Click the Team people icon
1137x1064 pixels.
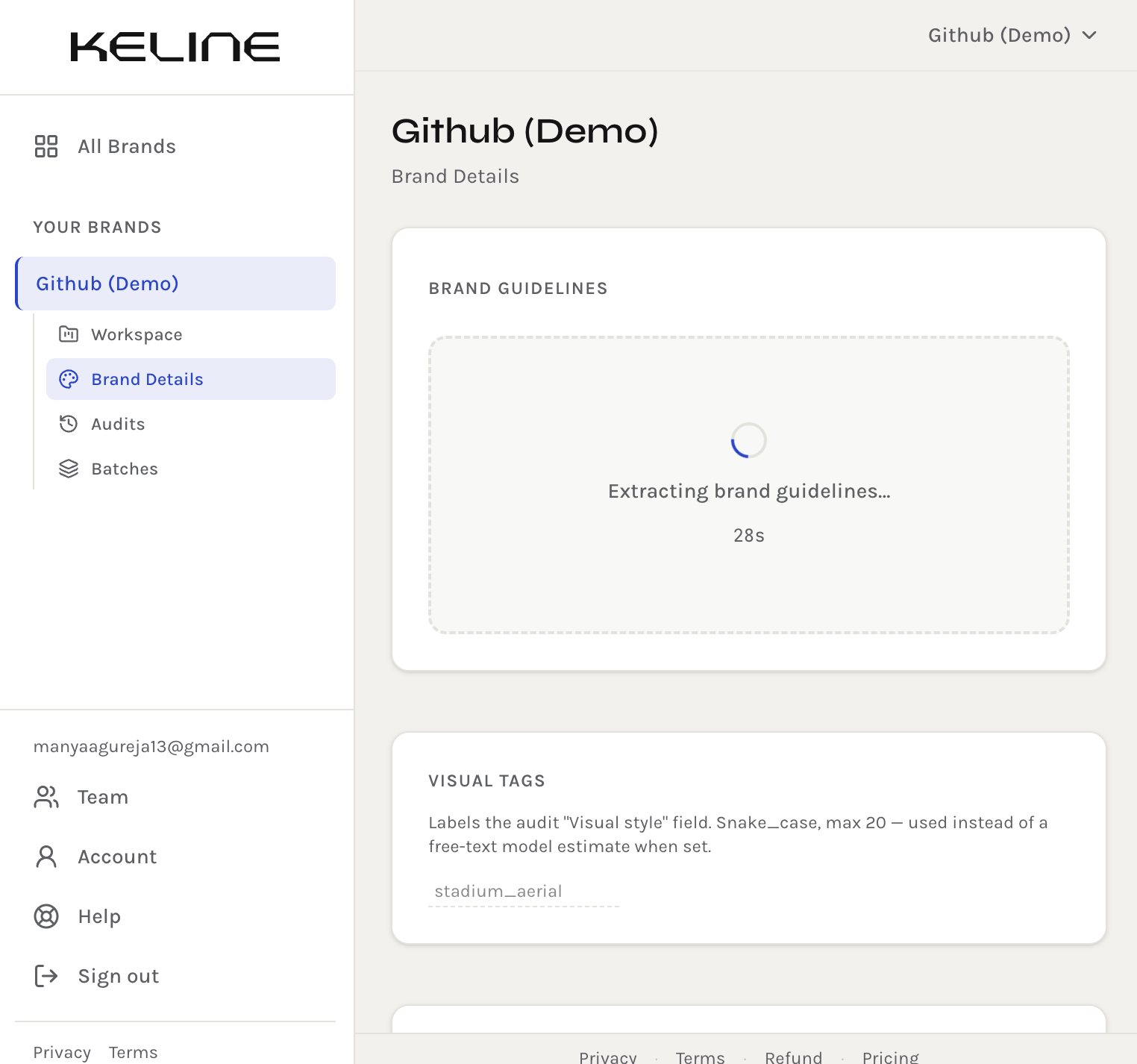pos(46,797)
